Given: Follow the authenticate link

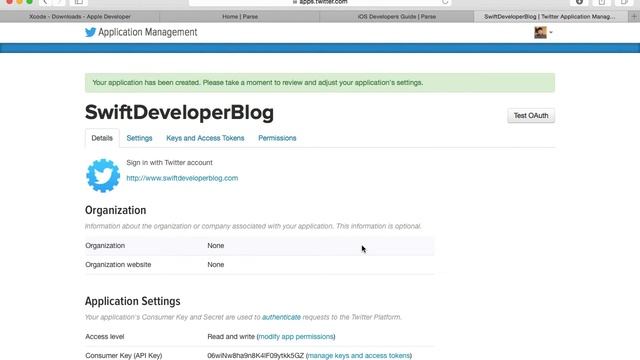Looking at the screenshot, I should point(281,317).
